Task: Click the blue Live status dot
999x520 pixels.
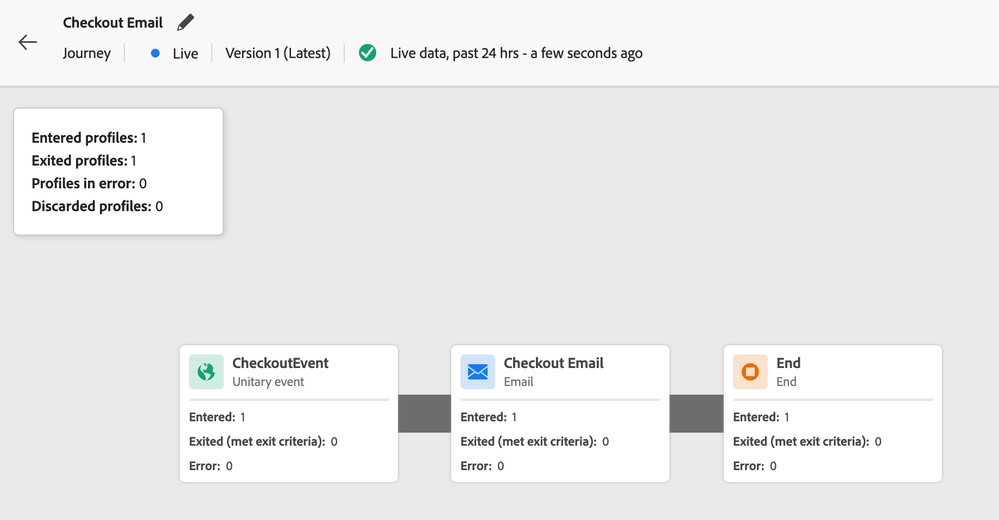Action: pyautogui.click(x=155, y=53)
